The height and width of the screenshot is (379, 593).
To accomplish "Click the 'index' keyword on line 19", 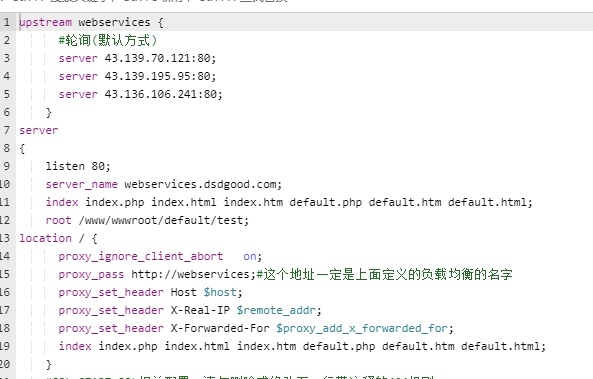I will (x=75, y=346).
